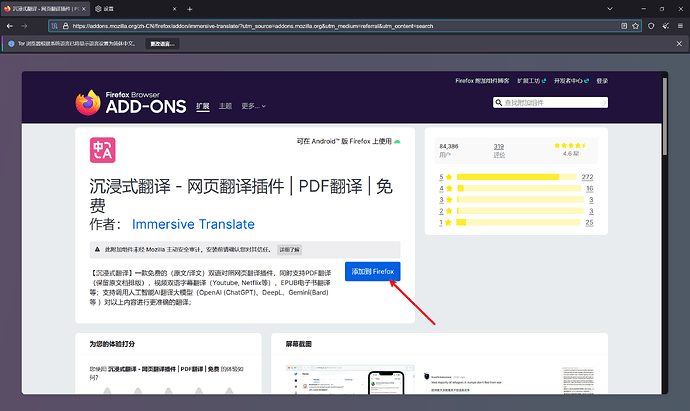Open the Tor circuit icon in address bar
690x411 pixels.
click(55, 26)
